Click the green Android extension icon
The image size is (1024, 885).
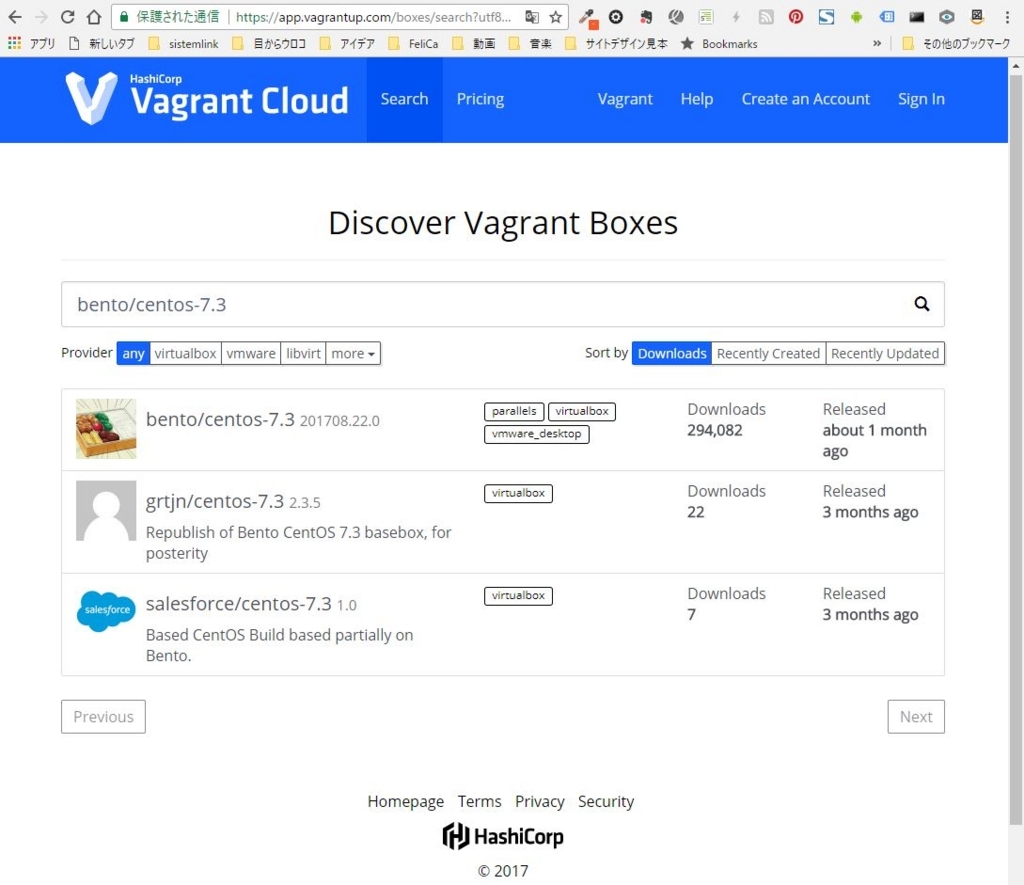(856, 17)
